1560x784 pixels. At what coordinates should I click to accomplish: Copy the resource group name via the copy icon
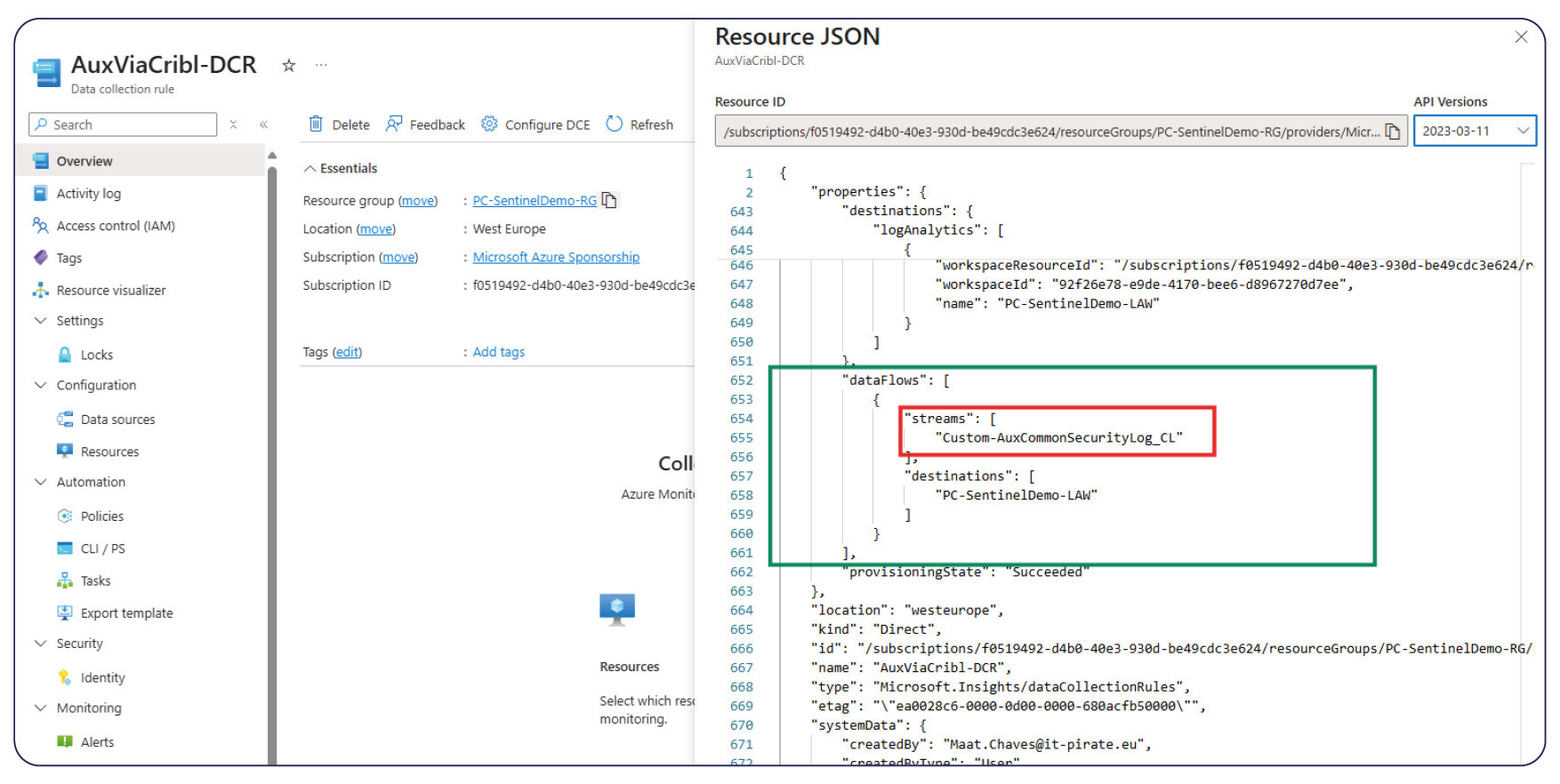click(x=609, y=200)
